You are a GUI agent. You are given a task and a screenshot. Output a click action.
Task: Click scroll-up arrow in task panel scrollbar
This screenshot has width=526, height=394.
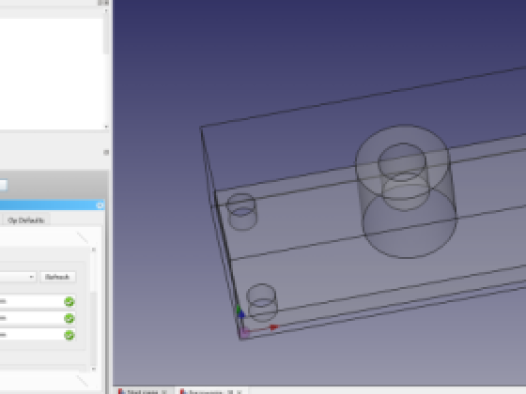94,250
